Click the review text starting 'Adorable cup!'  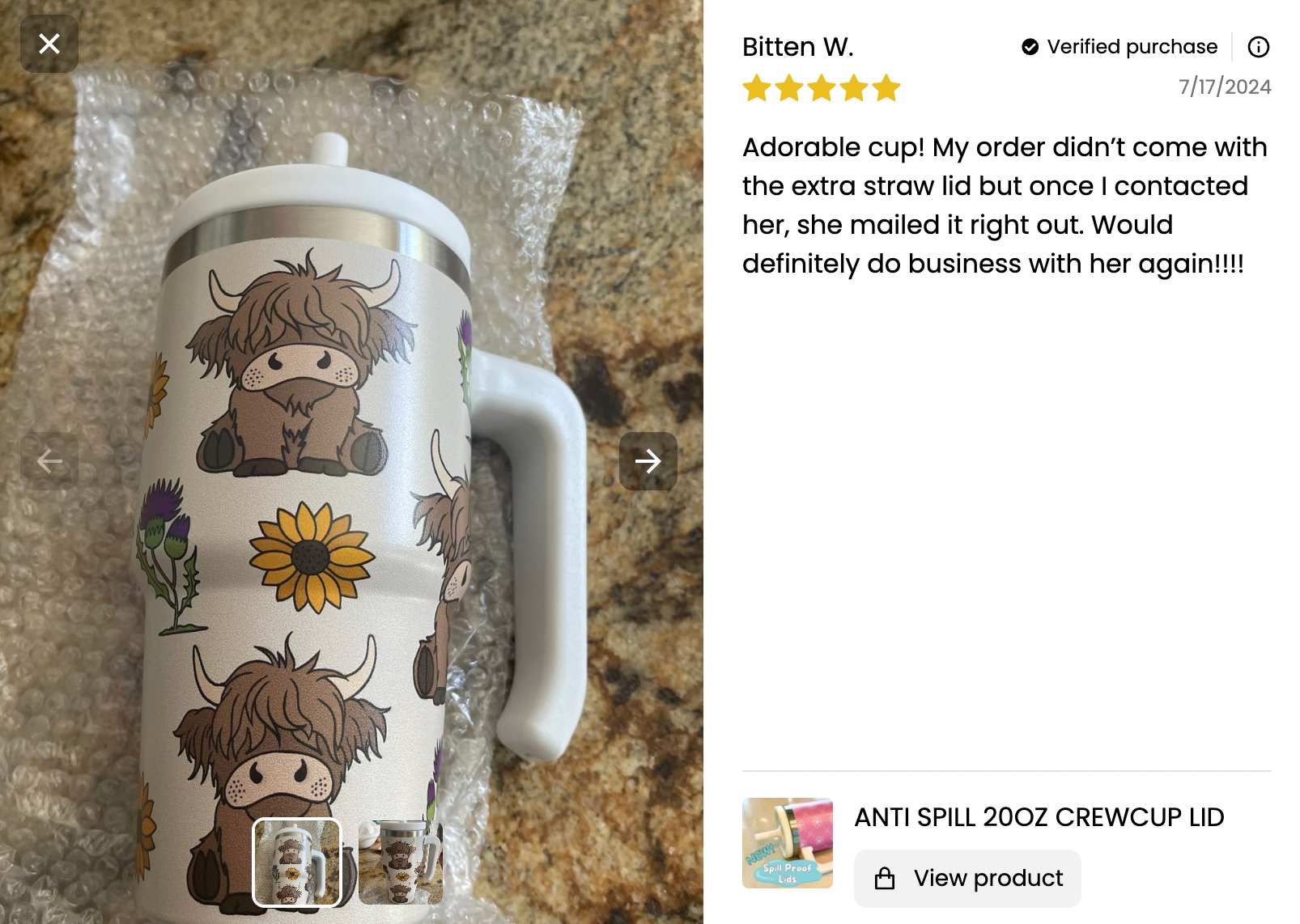coord(1004,206)
